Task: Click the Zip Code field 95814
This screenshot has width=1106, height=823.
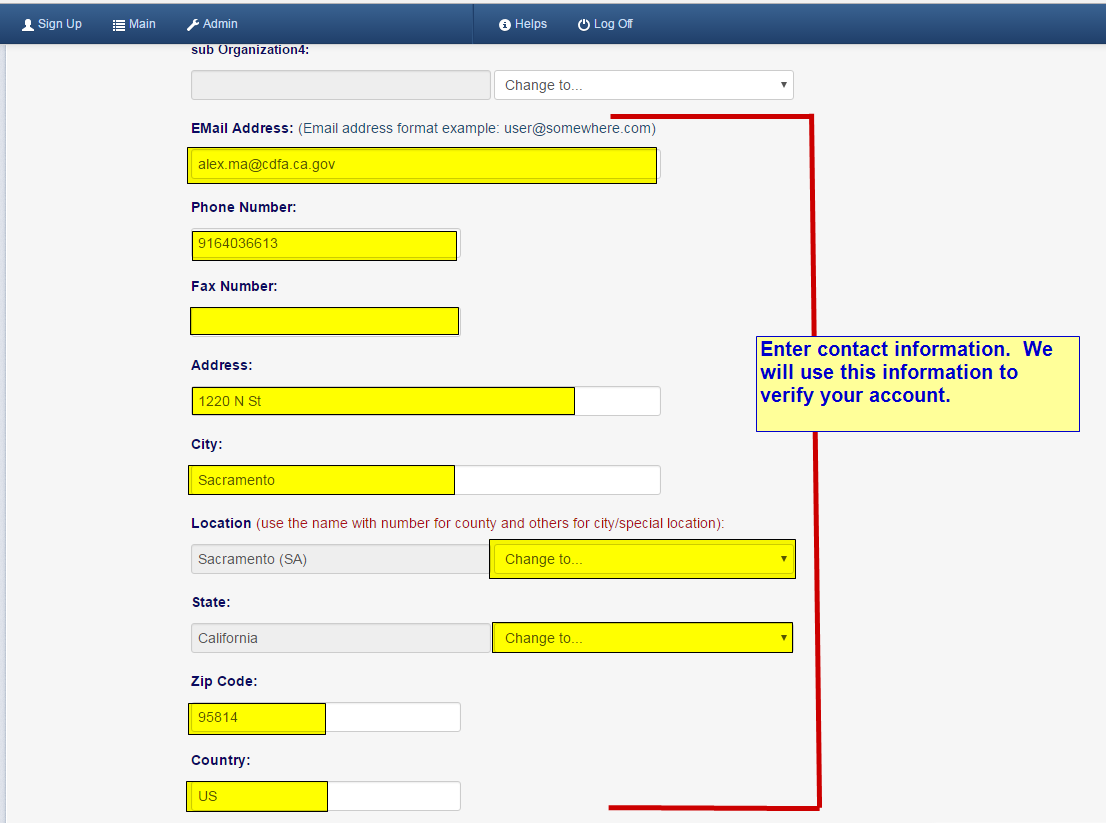Action: click(325, 717)
